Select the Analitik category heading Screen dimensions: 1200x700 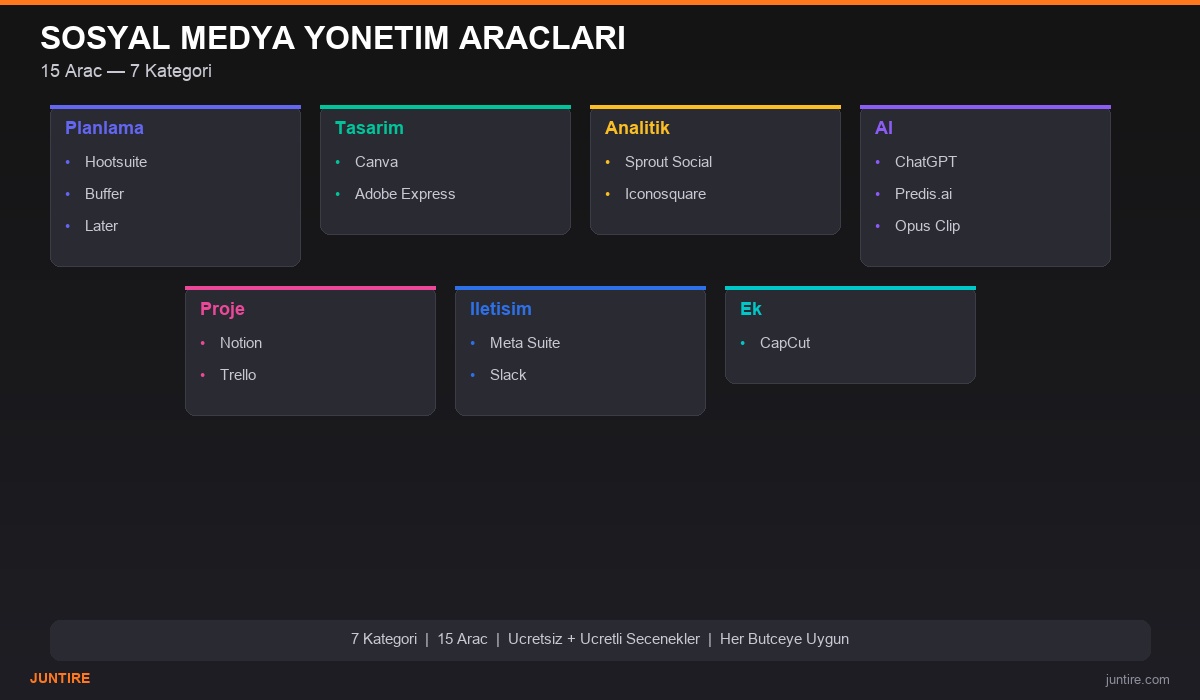point(637,128)
